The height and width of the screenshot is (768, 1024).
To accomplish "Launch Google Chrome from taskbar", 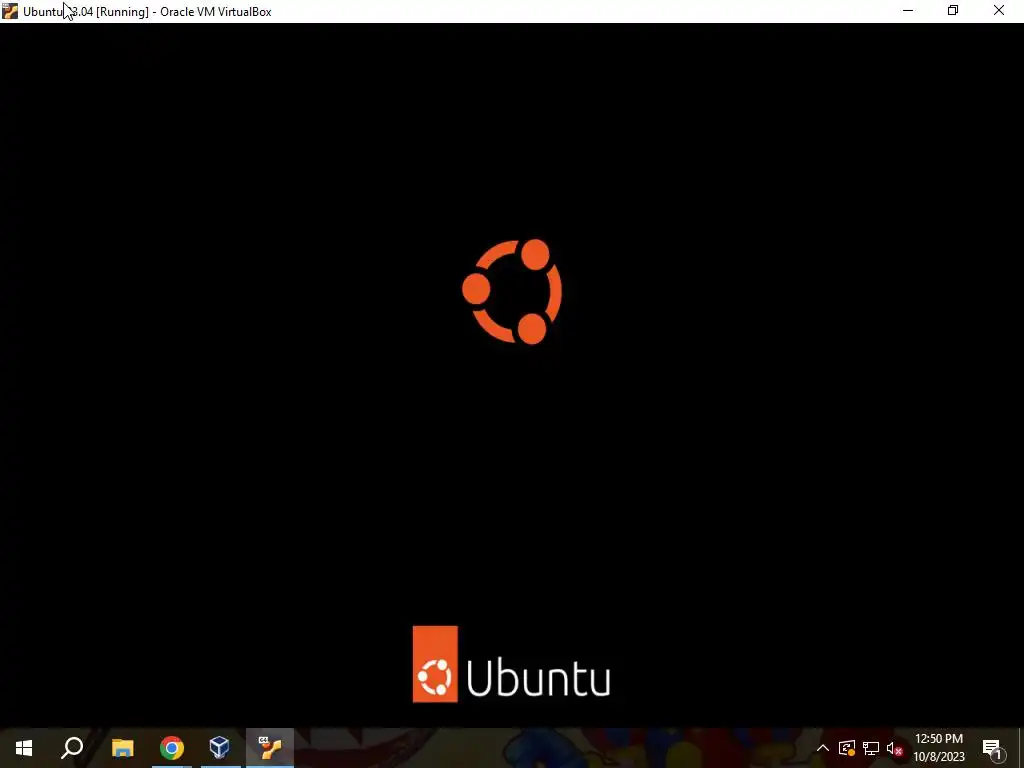I will click(172, 748).
